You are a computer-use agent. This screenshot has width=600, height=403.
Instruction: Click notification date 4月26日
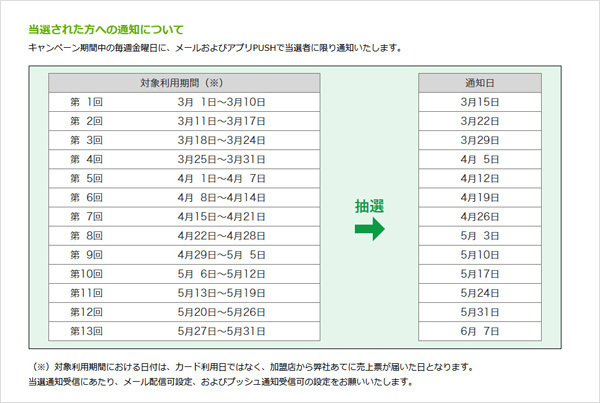coord(480,217)
